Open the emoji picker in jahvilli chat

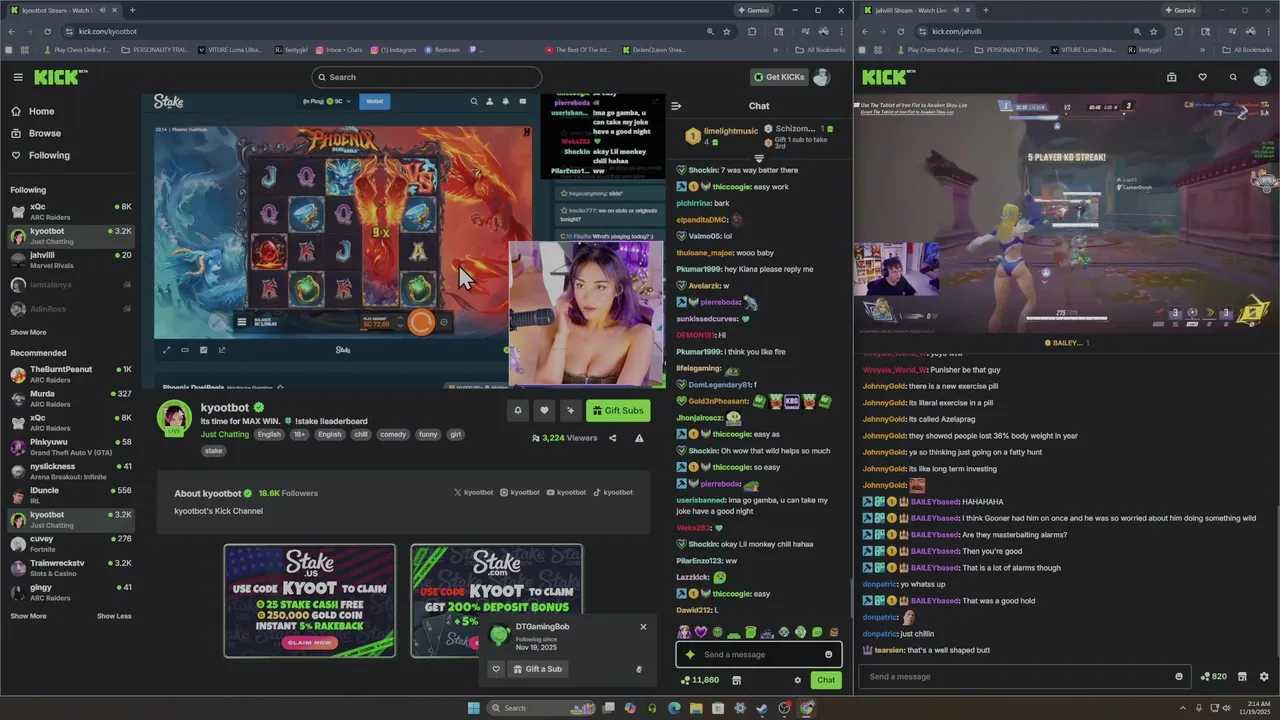pos(1178,677)
